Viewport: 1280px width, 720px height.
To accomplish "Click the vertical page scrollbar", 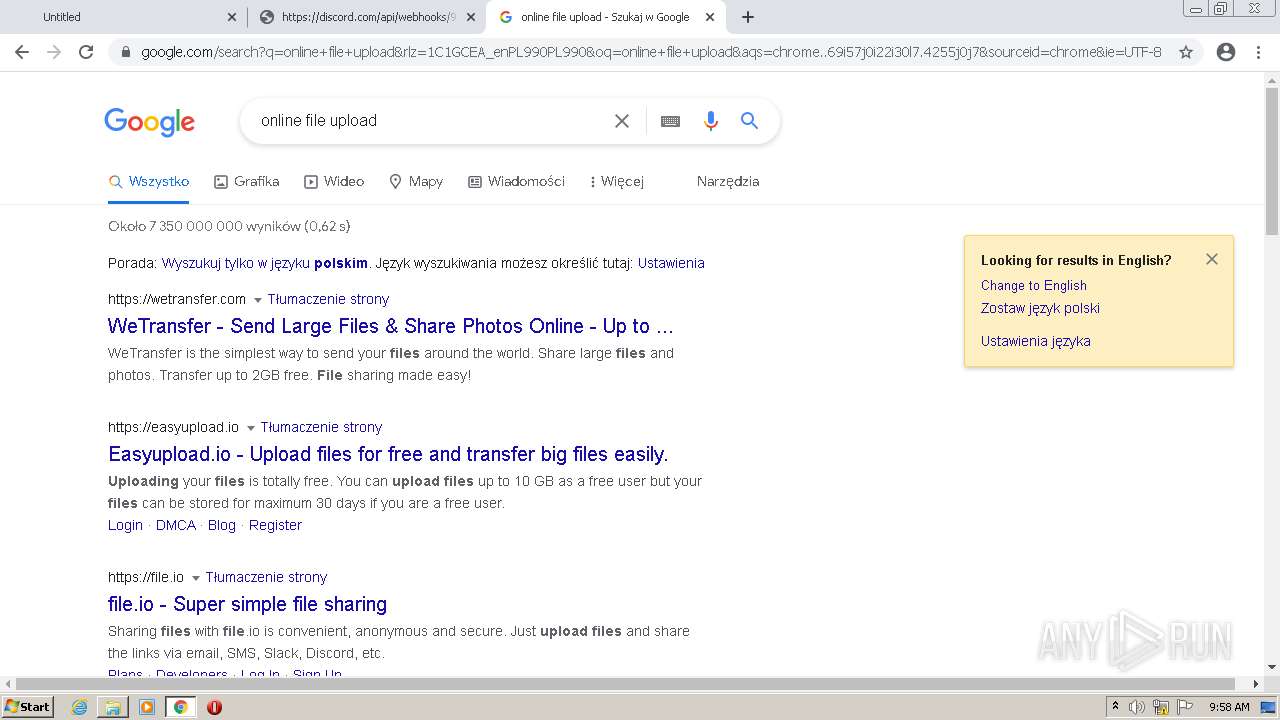I will pyautogui.click(x=1272, y=160).
